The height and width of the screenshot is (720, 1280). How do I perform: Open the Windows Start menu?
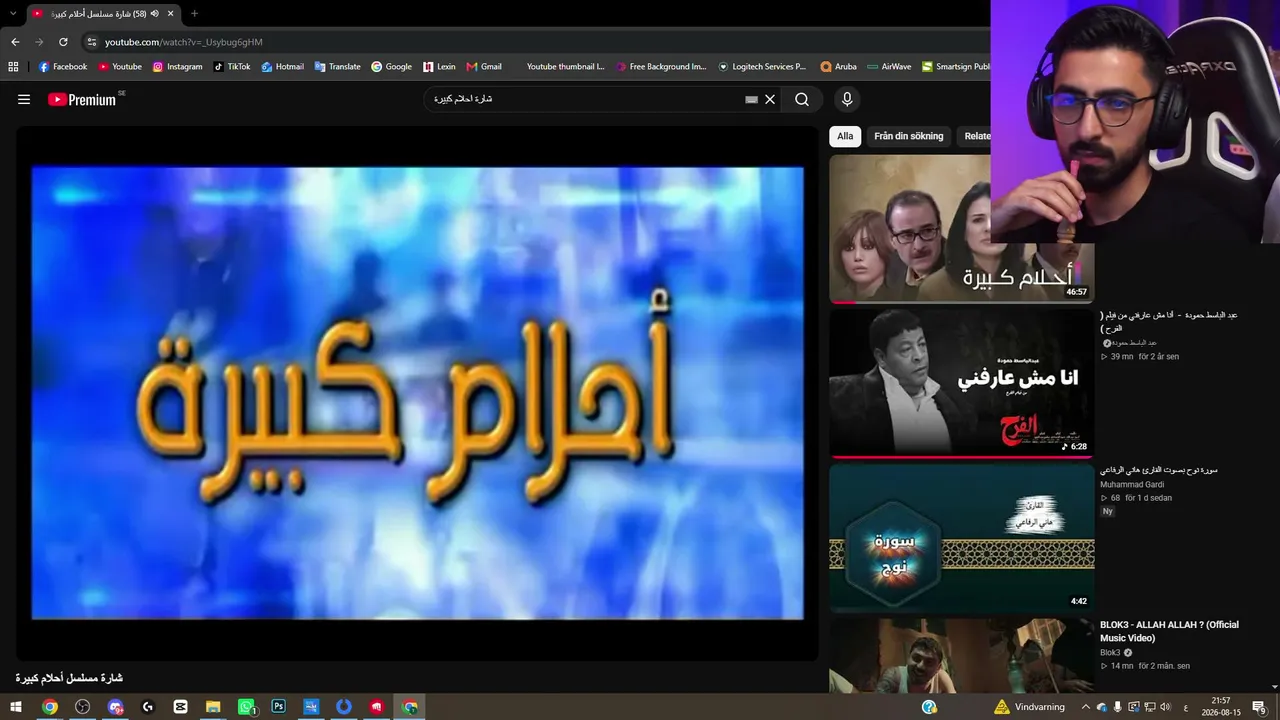16,707
